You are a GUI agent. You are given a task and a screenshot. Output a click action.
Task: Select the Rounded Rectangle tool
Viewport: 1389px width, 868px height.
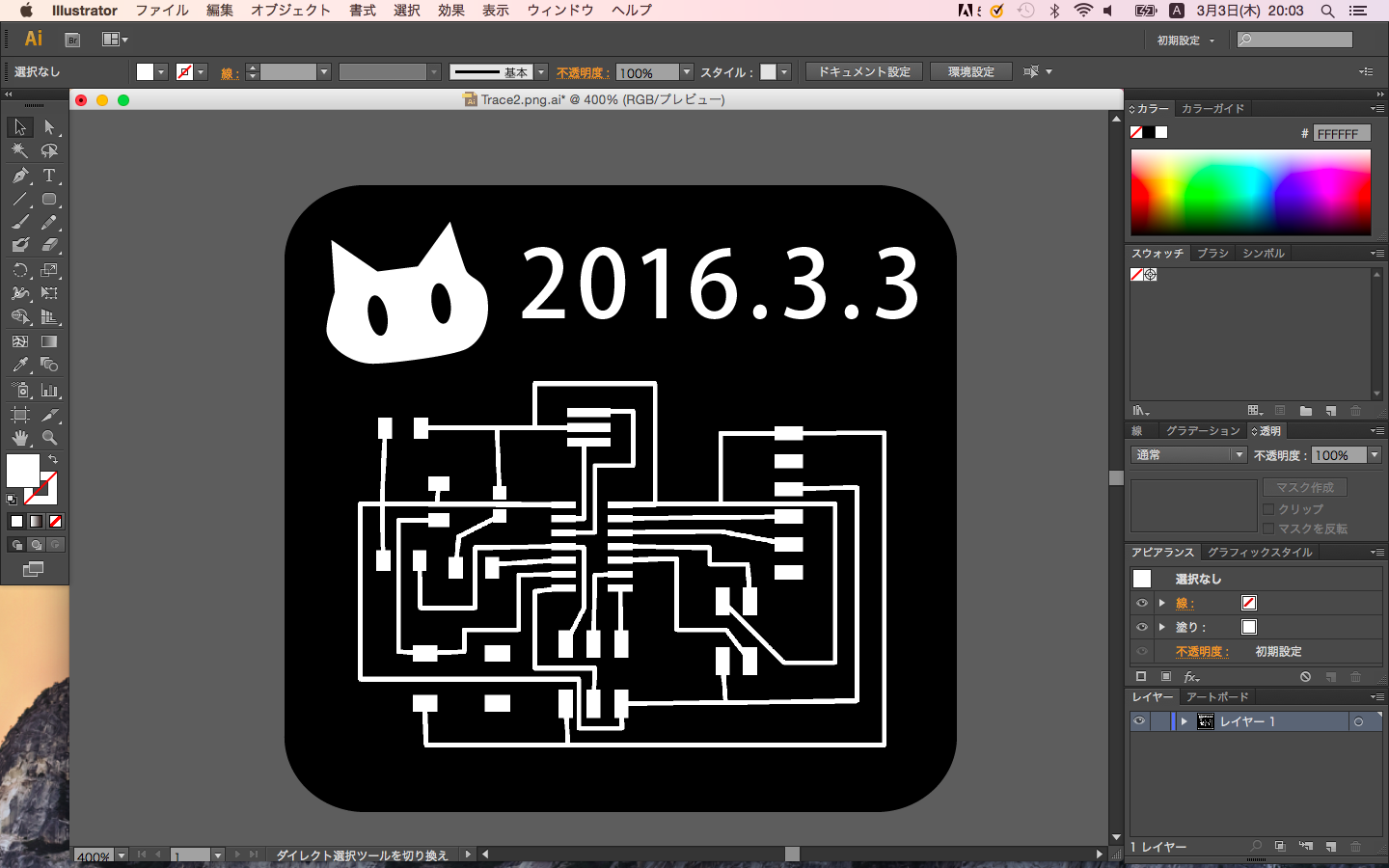[x=49, y=200]
